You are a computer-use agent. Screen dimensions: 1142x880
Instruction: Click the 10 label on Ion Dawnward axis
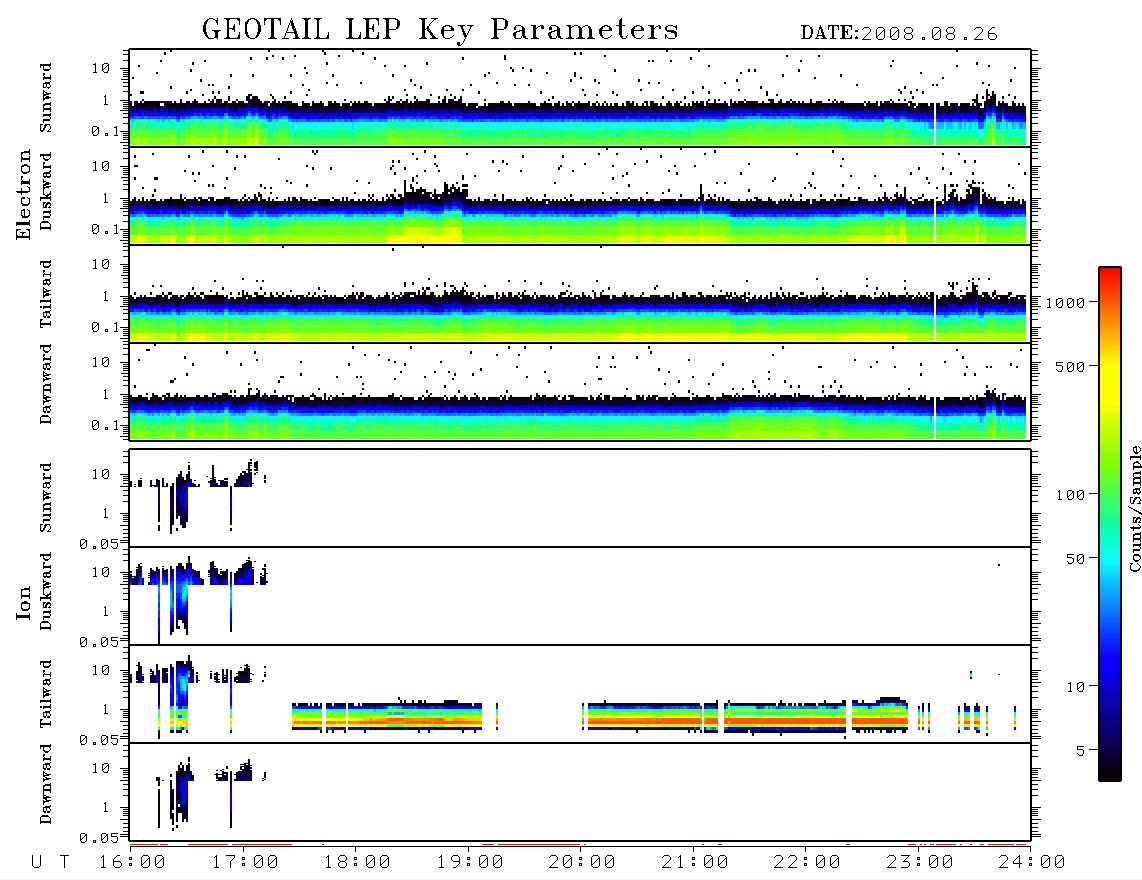pyautogui.click(x=101, y=769)
